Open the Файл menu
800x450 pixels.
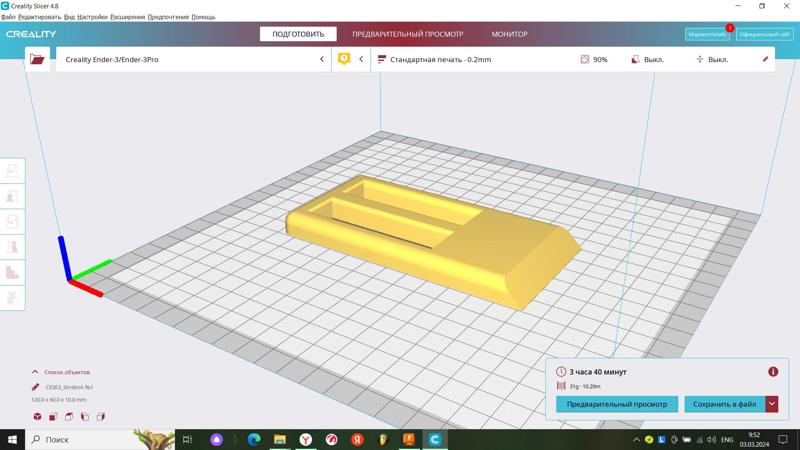tap(8, 17)
